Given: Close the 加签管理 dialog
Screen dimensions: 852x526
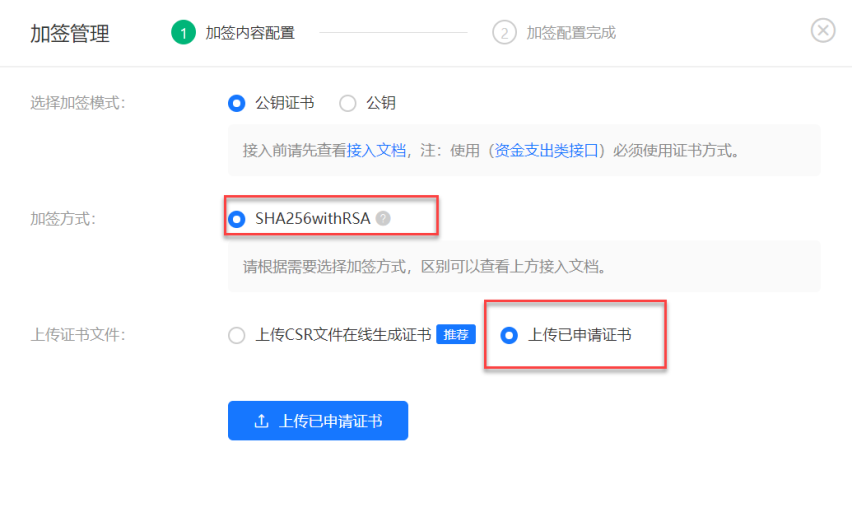Looking at the screenshot, I should point(823,30).
